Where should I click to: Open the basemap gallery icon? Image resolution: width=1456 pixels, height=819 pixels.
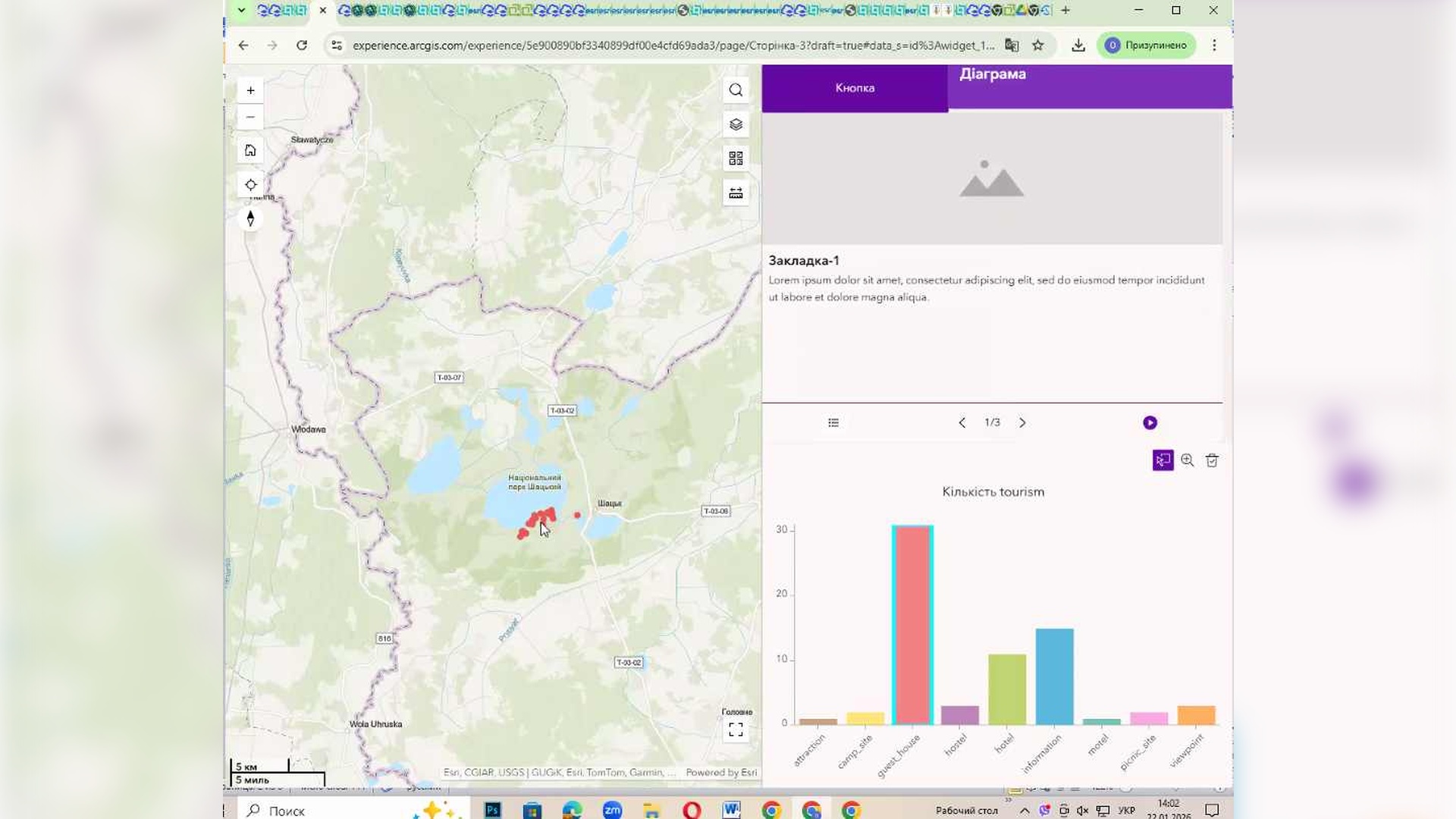tap(736, 158)
